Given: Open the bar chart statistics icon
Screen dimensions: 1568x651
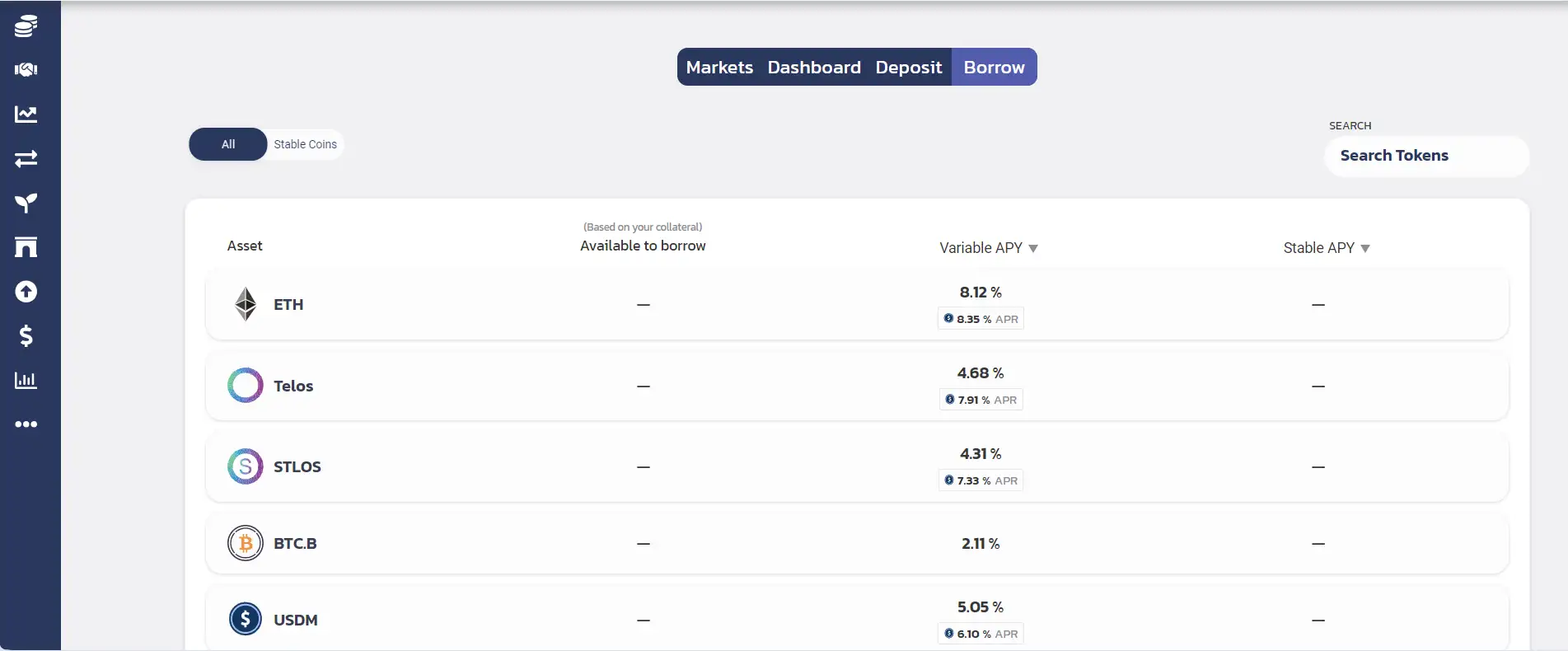Looking at the screenshot, I should [26, 380].
